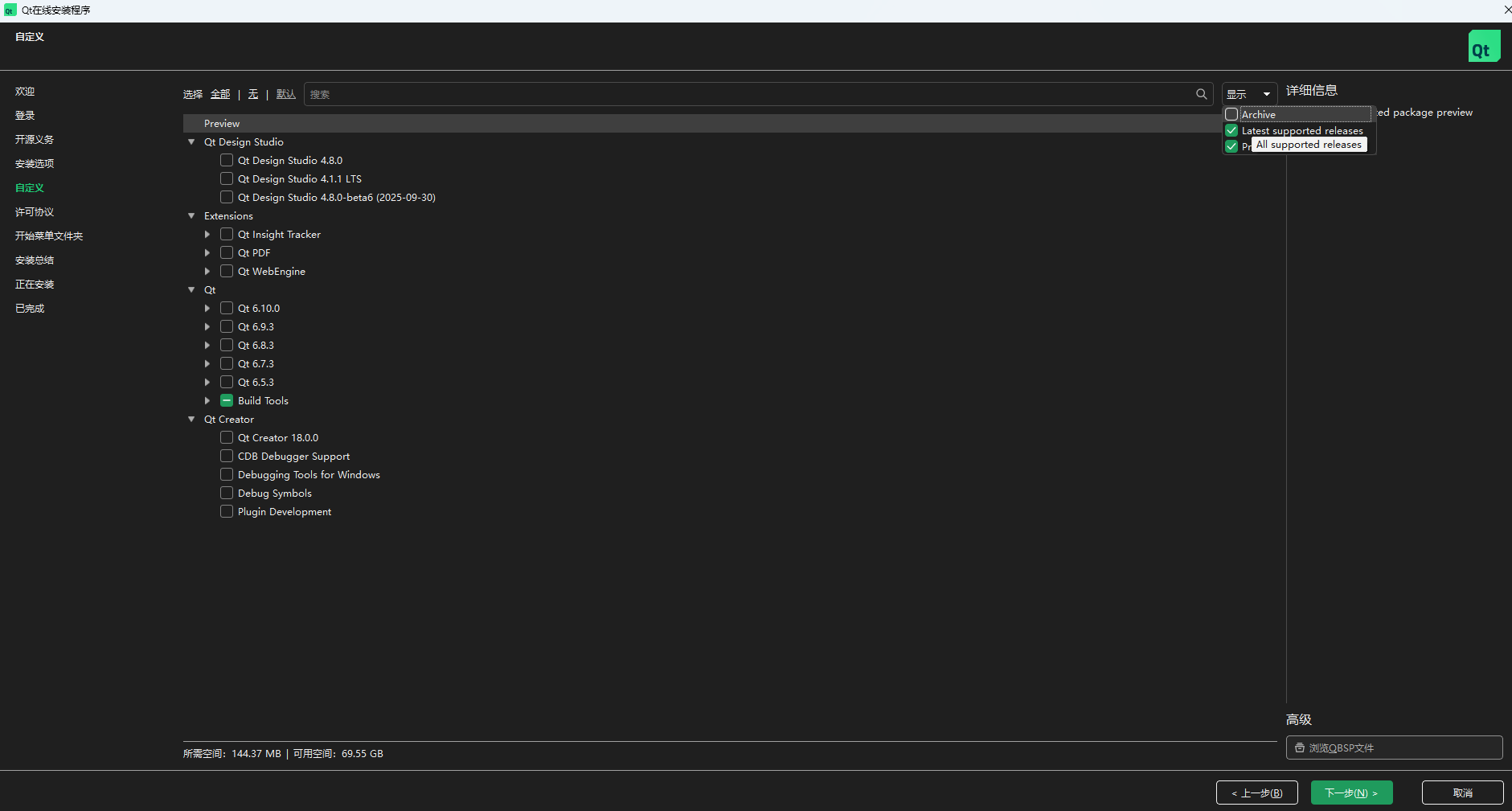Image resolution: width=1512 pixels, height=811 pixels.
Task: Click the 安装选项 step in sidebar
Action: 35,164
